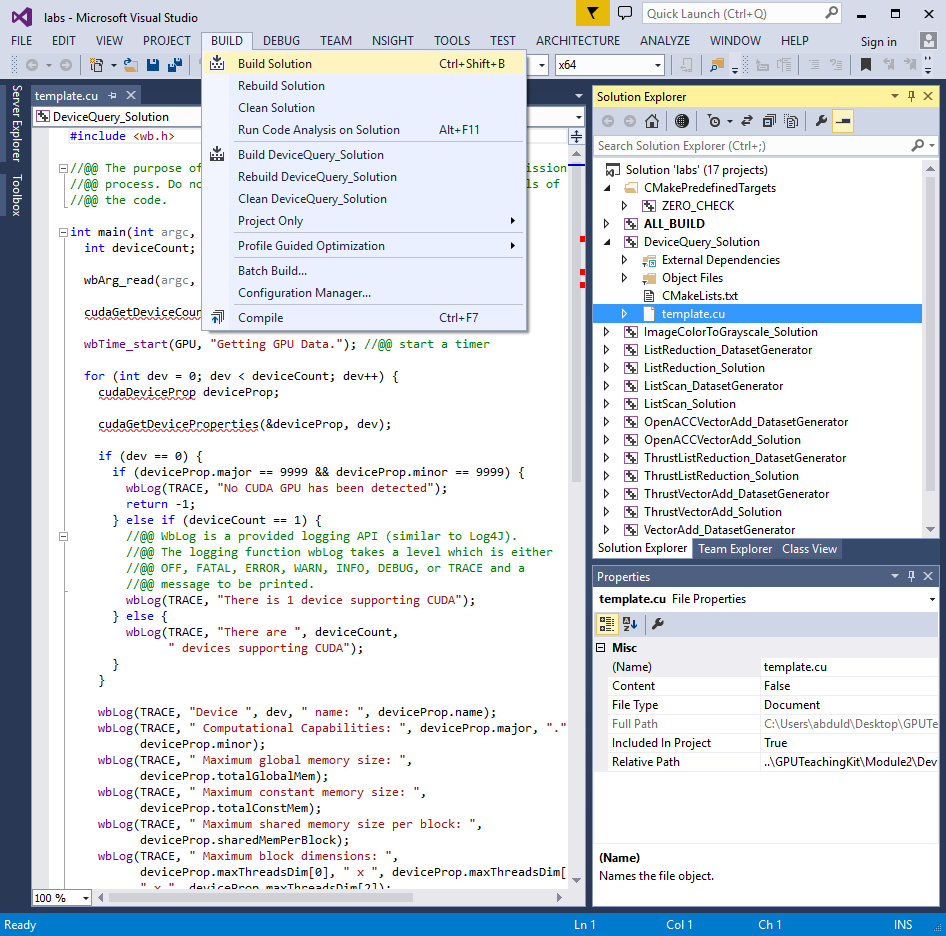The image size is (946, 936).
Task: Toggle Preview Selected Items in Solution Explorer
Action: click(844, 121)
